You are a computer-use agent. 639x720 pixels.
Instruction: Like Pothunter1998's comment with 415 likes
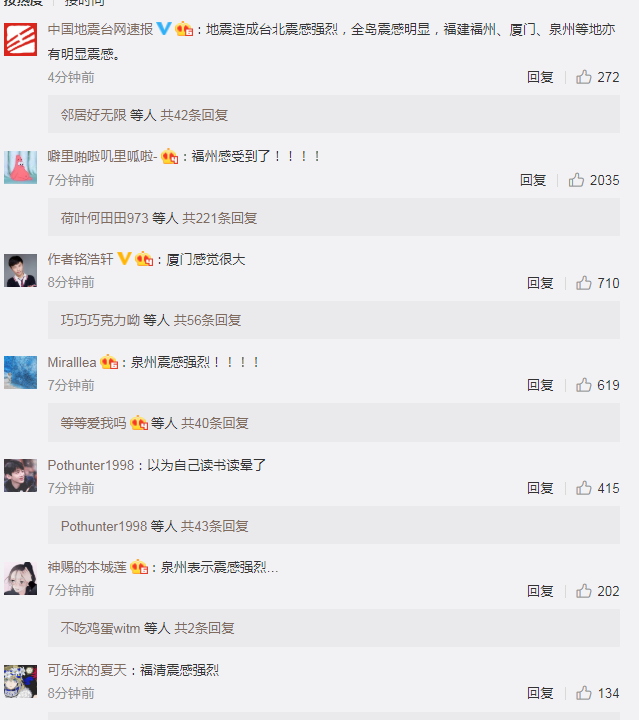coord(584,488)
